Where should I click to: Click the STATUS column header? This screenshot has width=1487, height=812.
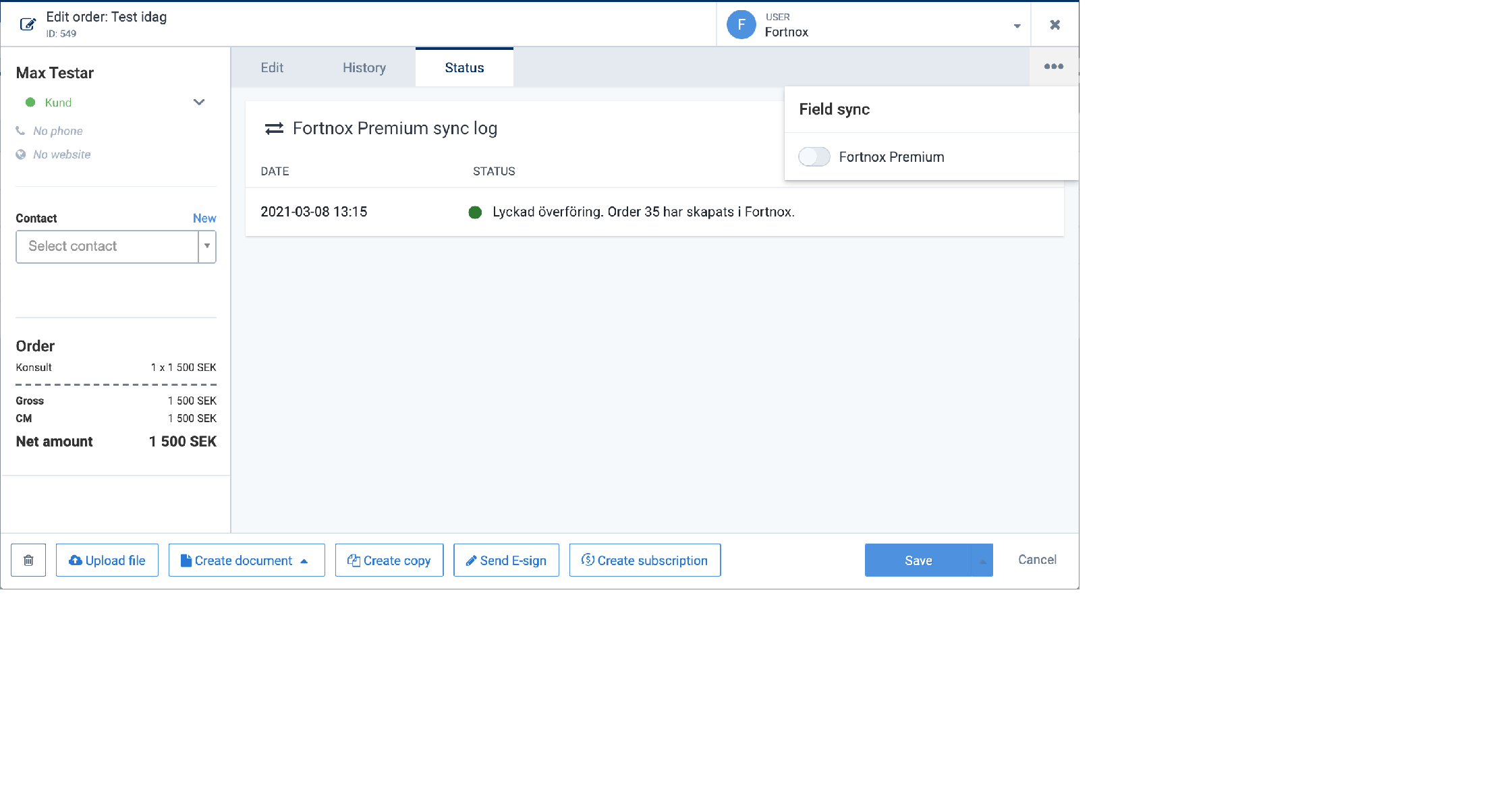coord(494,171)
